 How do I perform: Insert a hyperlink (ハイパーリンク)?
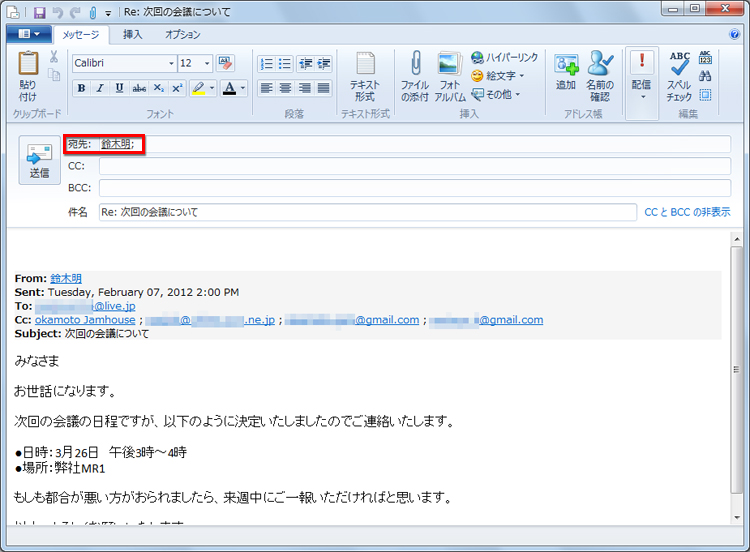pyautogui.click(x=504, y=57)
